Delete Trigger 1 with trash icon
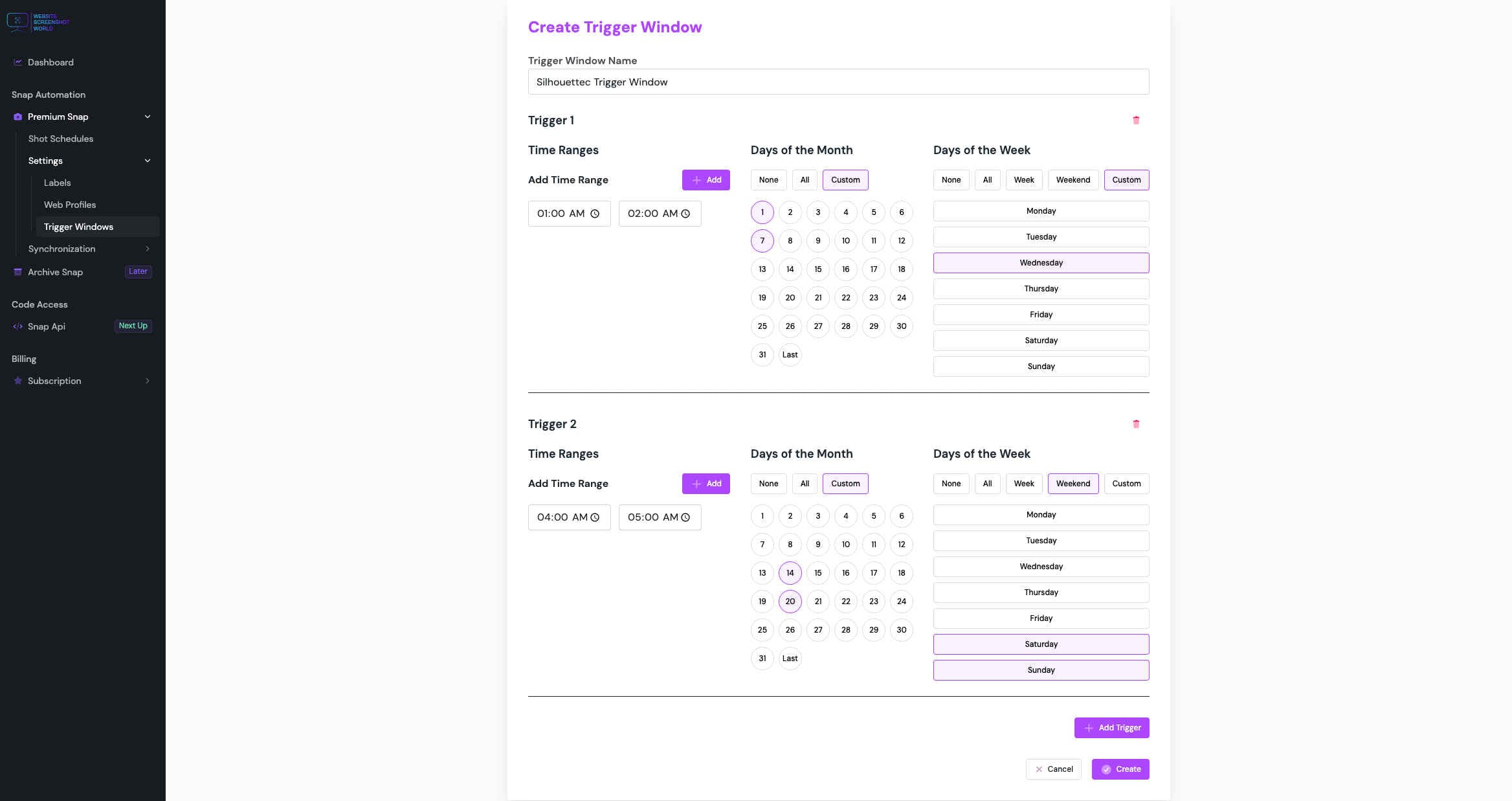The image size is (1512, 801). (1136, 120)
